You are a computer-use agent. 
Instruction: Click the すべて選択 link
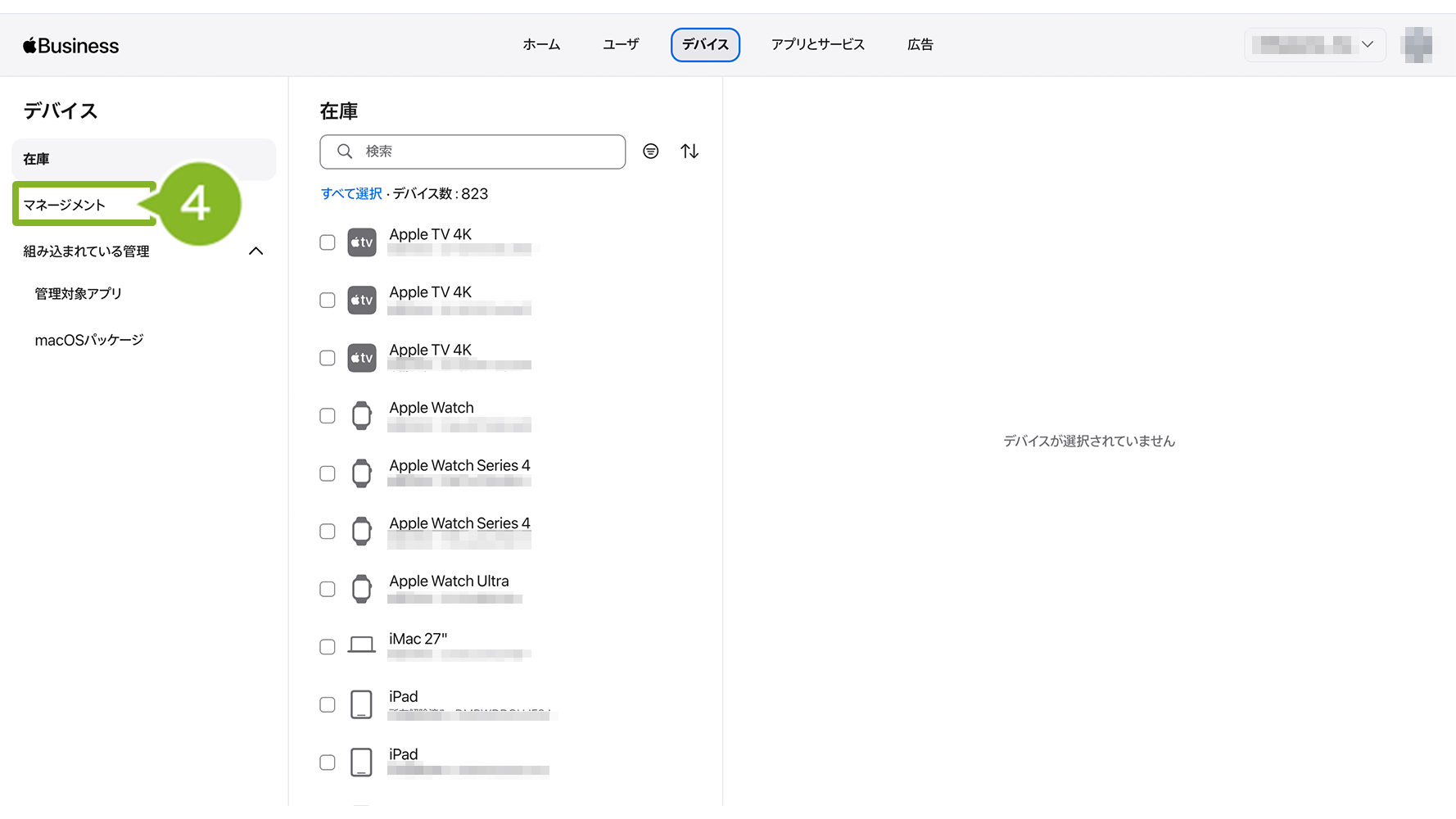coord(351,194)
